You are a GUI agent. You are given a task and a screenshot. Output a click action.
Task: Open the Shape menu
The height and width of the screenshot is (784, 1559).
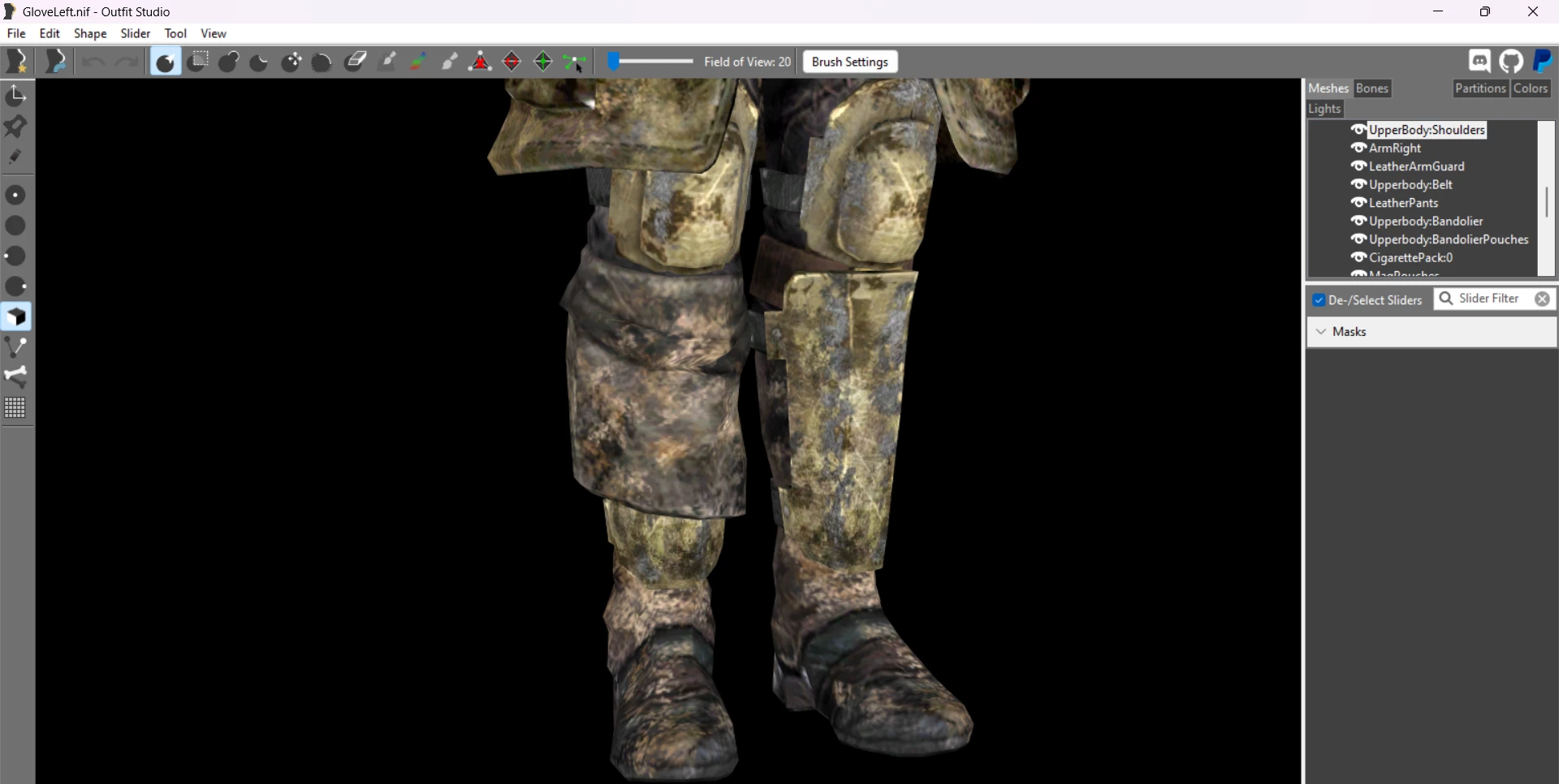(90, 33)
